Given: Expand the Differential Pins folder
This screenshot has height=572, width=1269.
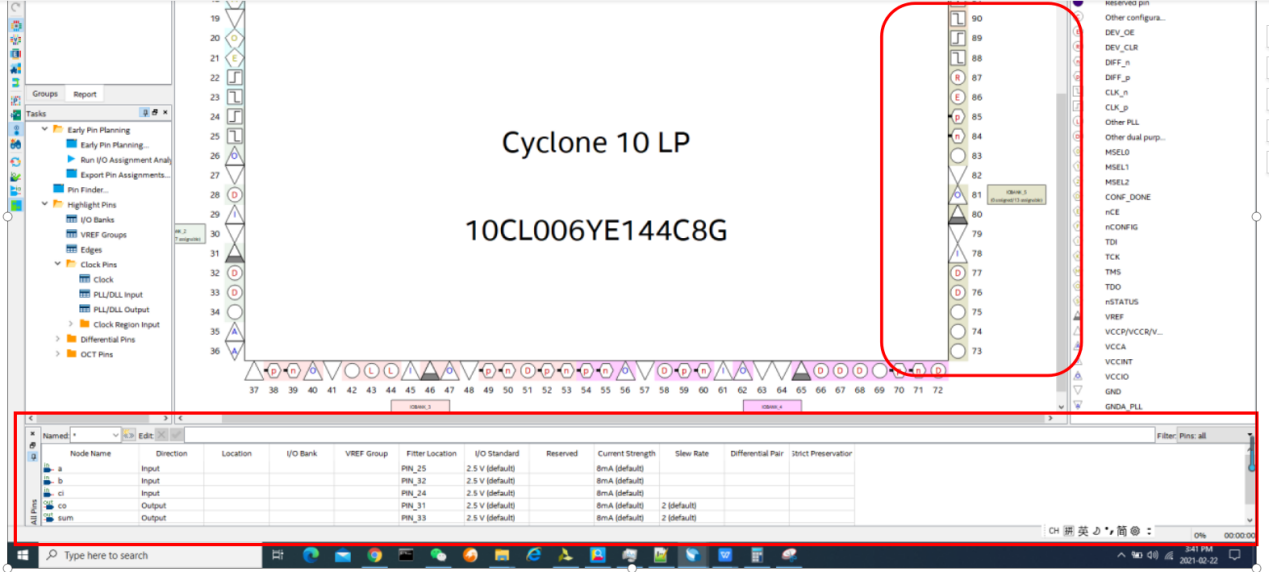Looking at the screenshot, I should [58, 340].
